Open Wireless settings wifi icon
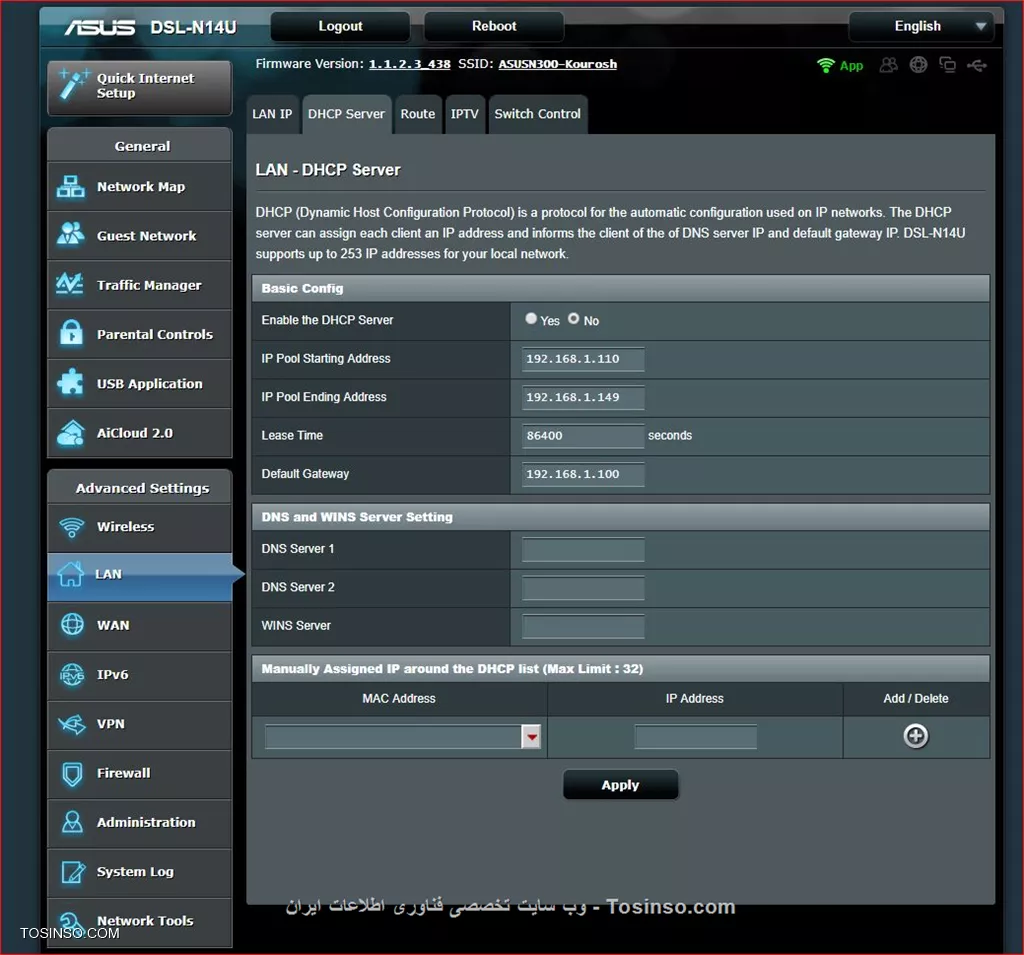This screenshot has width=1024, height=955. (x=72, y=526)
